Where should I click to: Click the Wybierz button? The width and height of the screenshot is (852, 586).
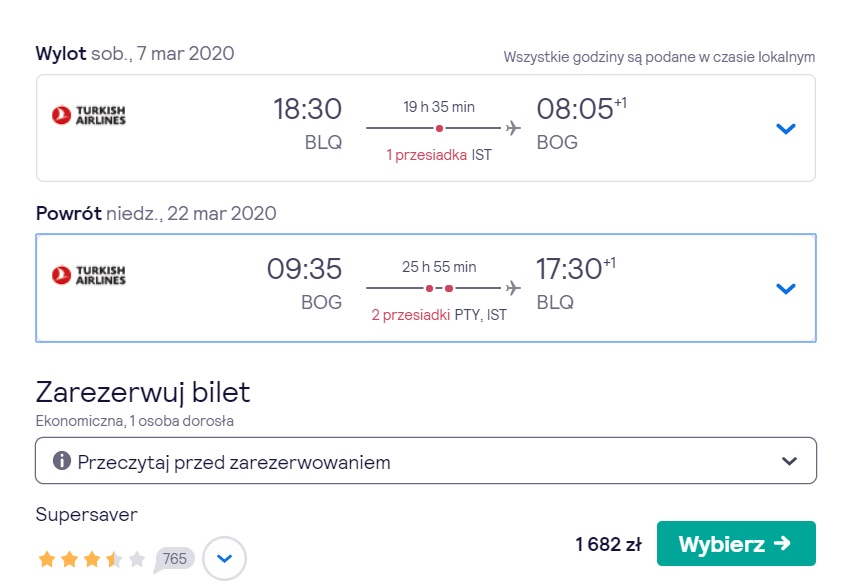click(x=736, y=544)
